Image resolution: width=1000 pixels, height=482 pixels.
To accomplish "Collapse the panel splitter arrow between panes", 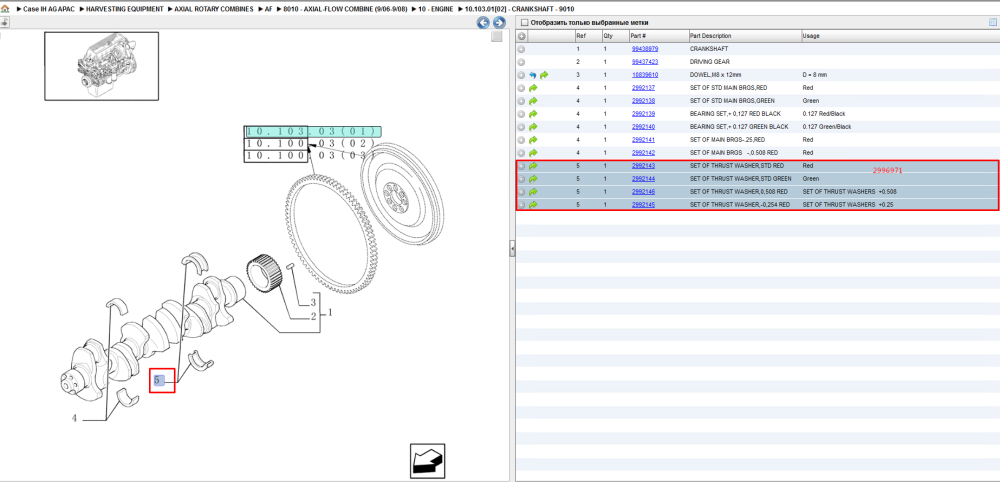I will click(x=512, y=249).
